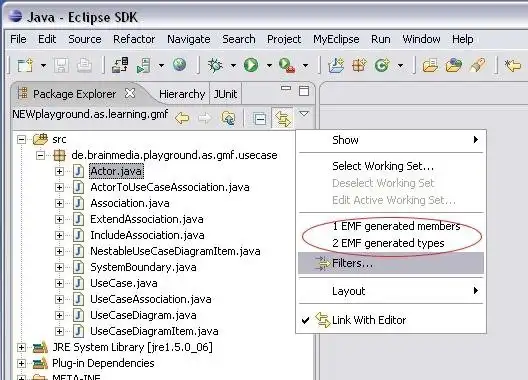
Task: Open the run server dropdown arrow
Action: click(162, 65)
